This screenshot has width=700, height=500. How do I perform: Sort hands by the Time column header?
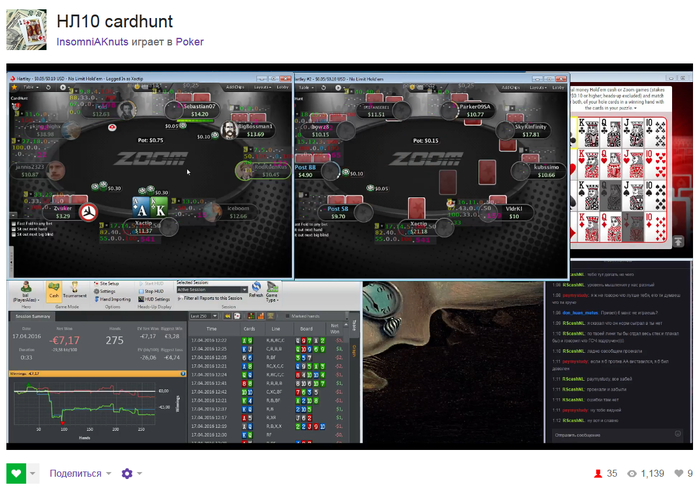(x=212, y=329)
